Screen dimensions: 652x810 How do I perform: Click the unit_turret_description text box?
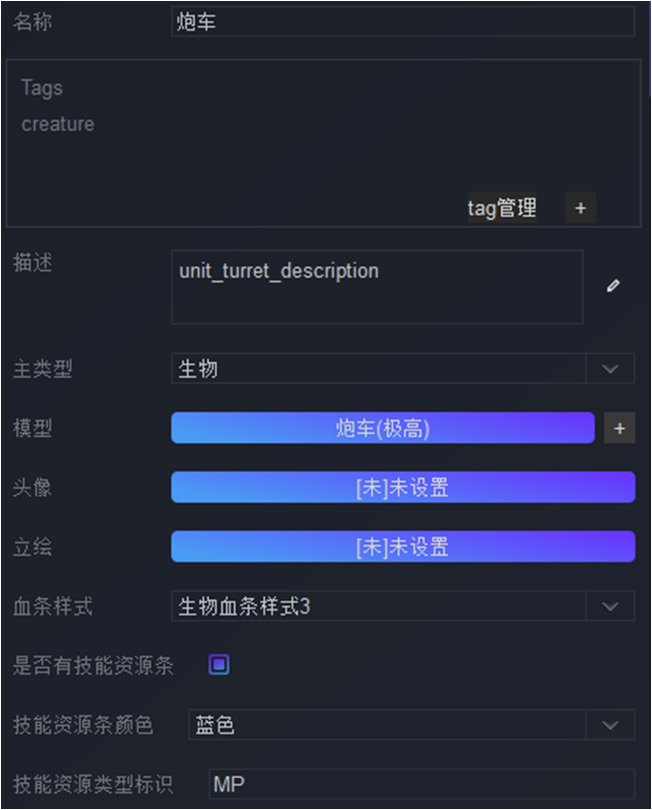pos(377,287)
